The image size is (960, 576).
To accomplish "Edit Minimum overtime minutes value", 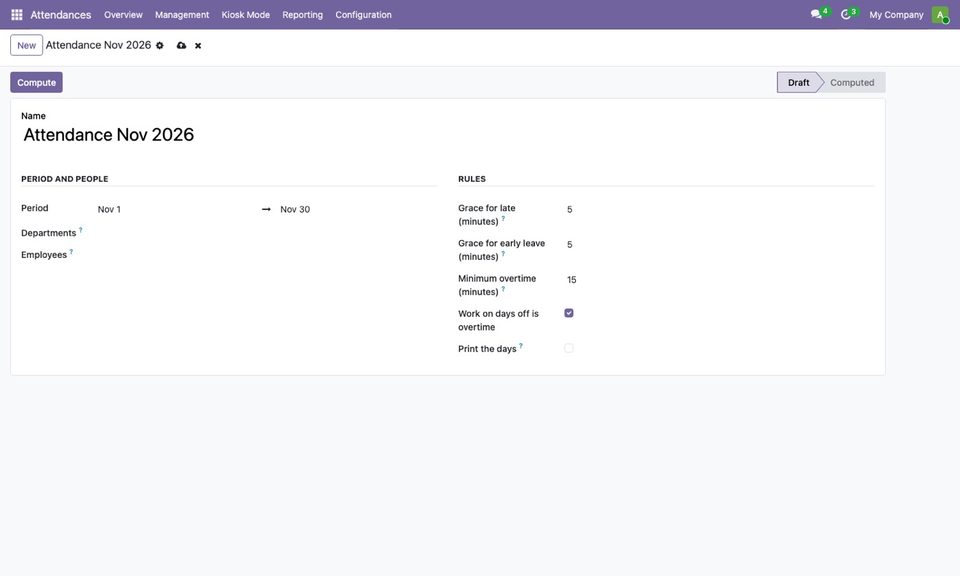I will click(x=719, y=280).
